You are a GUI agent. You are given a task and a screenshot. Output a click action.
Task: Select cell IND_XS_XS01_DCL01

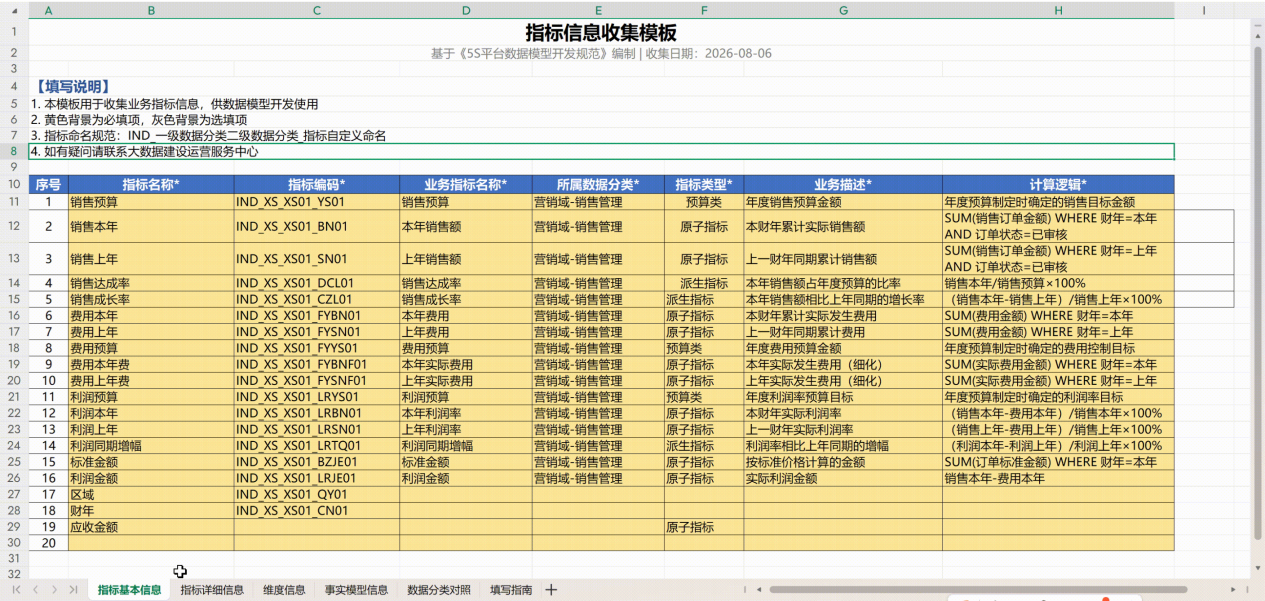point(317,283)
